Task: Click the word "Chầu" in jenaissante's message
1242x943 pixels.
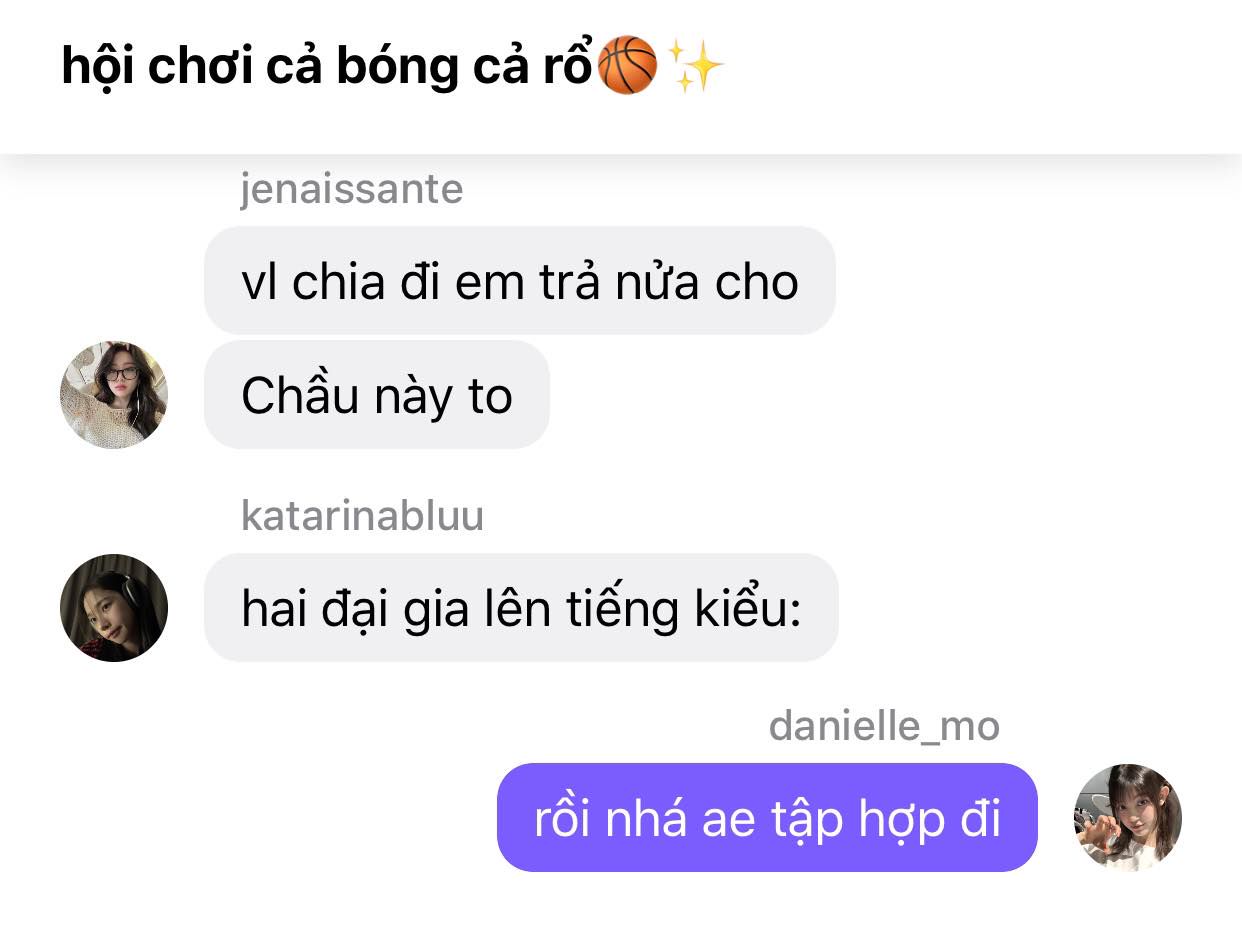Action: 300,396
